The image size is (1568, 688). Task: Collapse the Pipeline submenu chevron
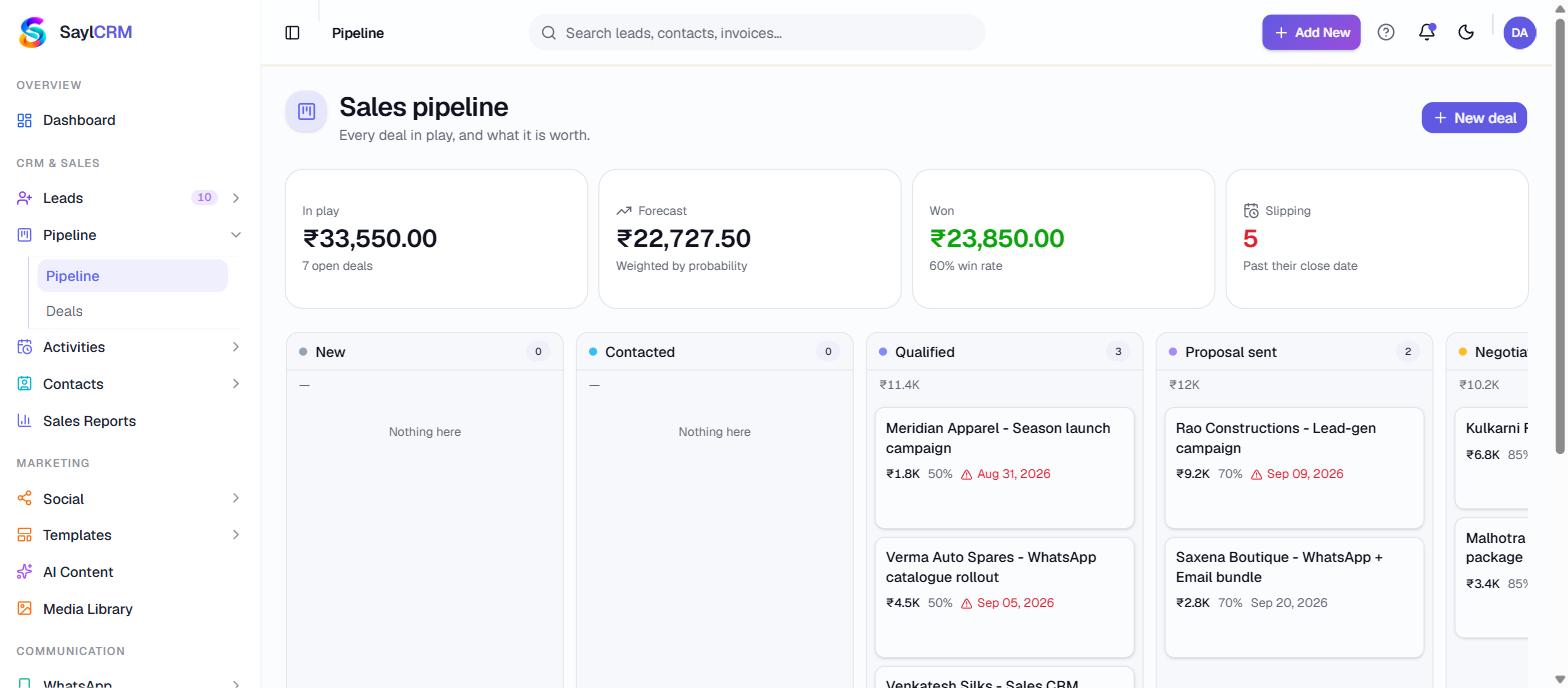coord(236,235)
